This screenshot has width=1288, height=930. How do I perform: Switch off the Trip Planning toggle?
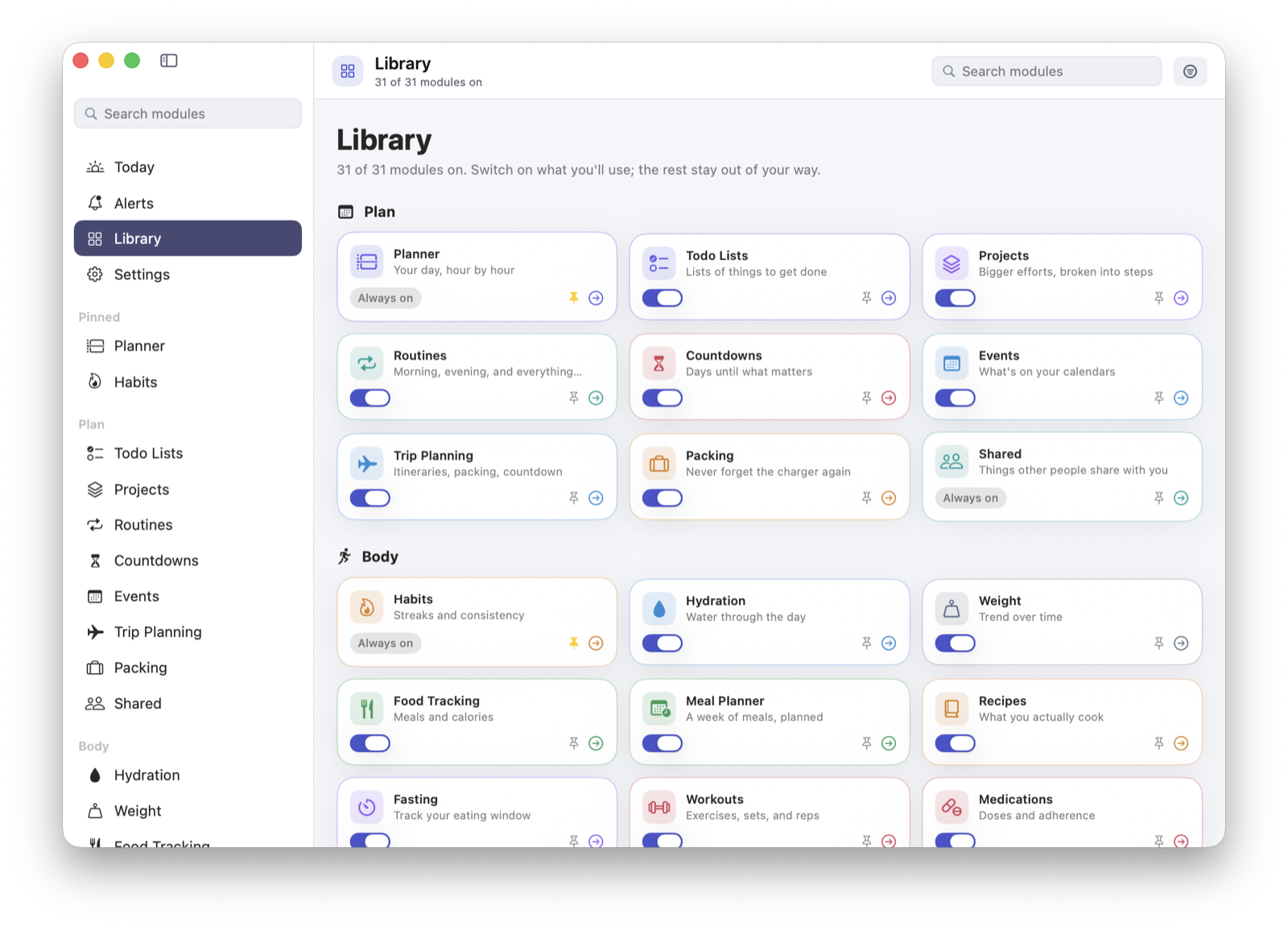tap(369, 498)
